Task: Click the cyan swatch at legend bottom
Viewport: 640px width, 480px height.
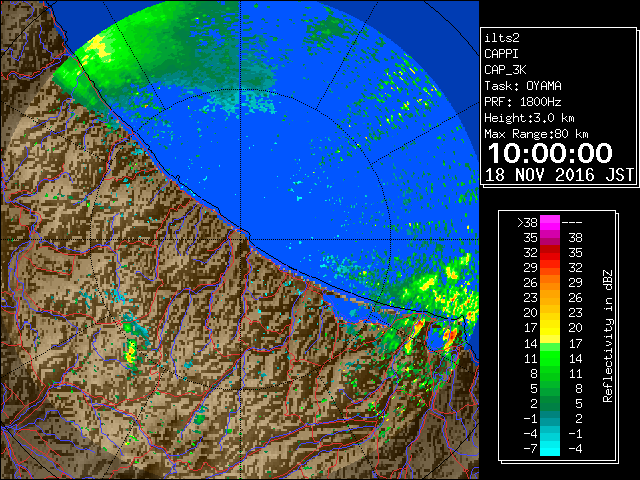Action: [550, 448]
